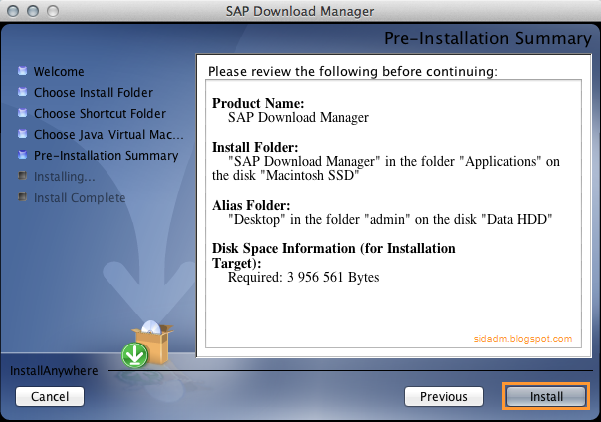Click the Pre-Installation Summary page title
This screenshot has height=422, width=601.
(x=488, y=38)
